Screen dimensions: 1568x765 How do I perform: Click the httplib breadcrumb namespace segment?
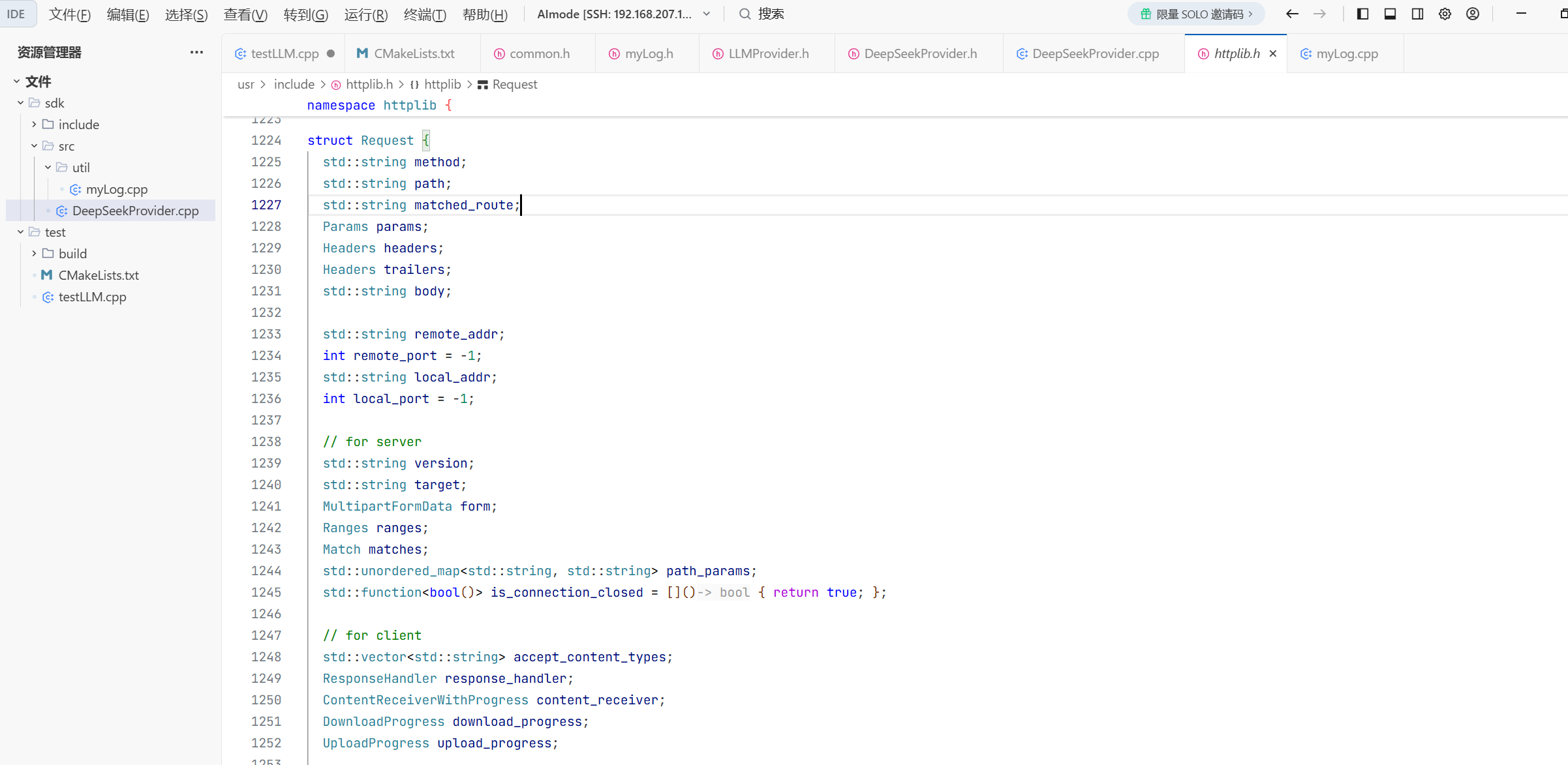click(442, 84)
